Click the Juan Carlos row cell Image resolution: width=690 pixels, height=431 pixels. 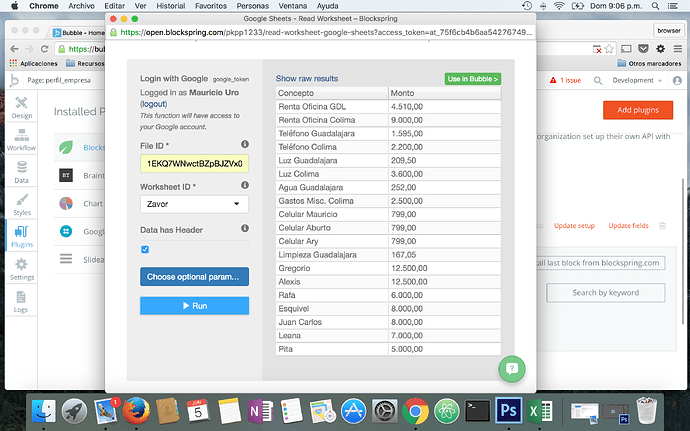332,322
